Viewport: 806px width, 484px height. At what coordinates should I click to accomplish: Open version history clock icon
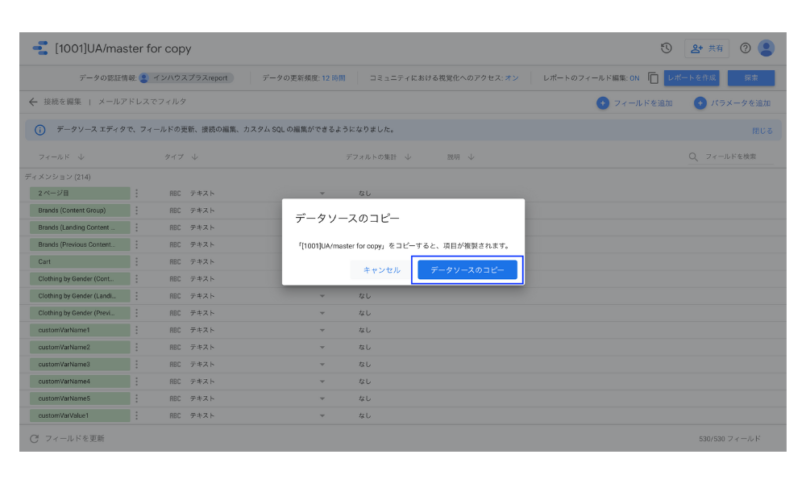click(666, 48)
